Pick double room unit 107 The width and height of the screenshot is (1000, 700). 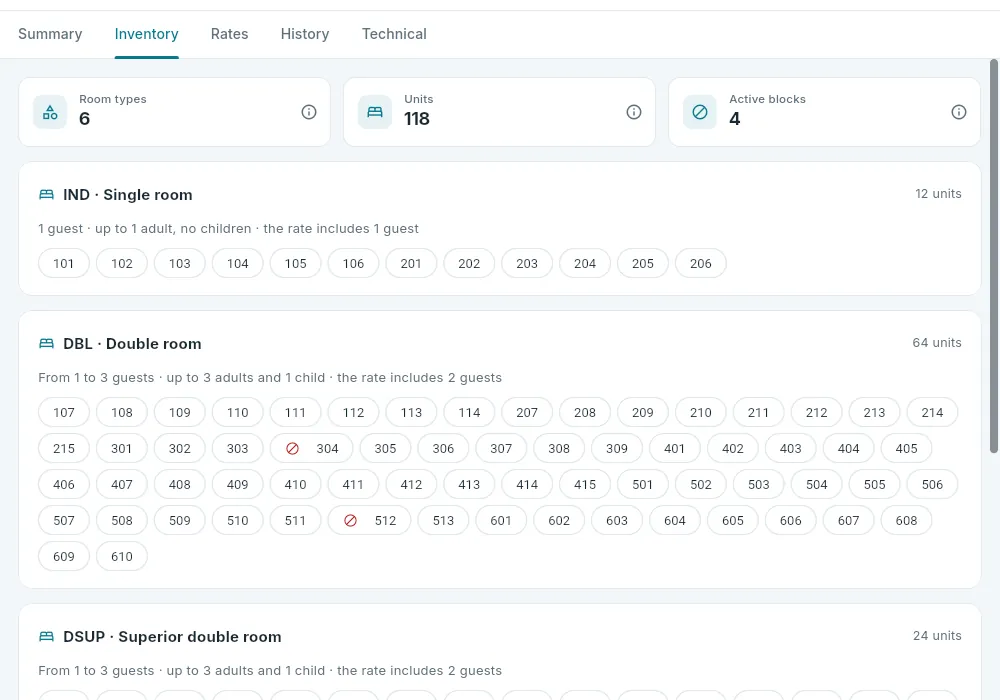tap(64, 412)
